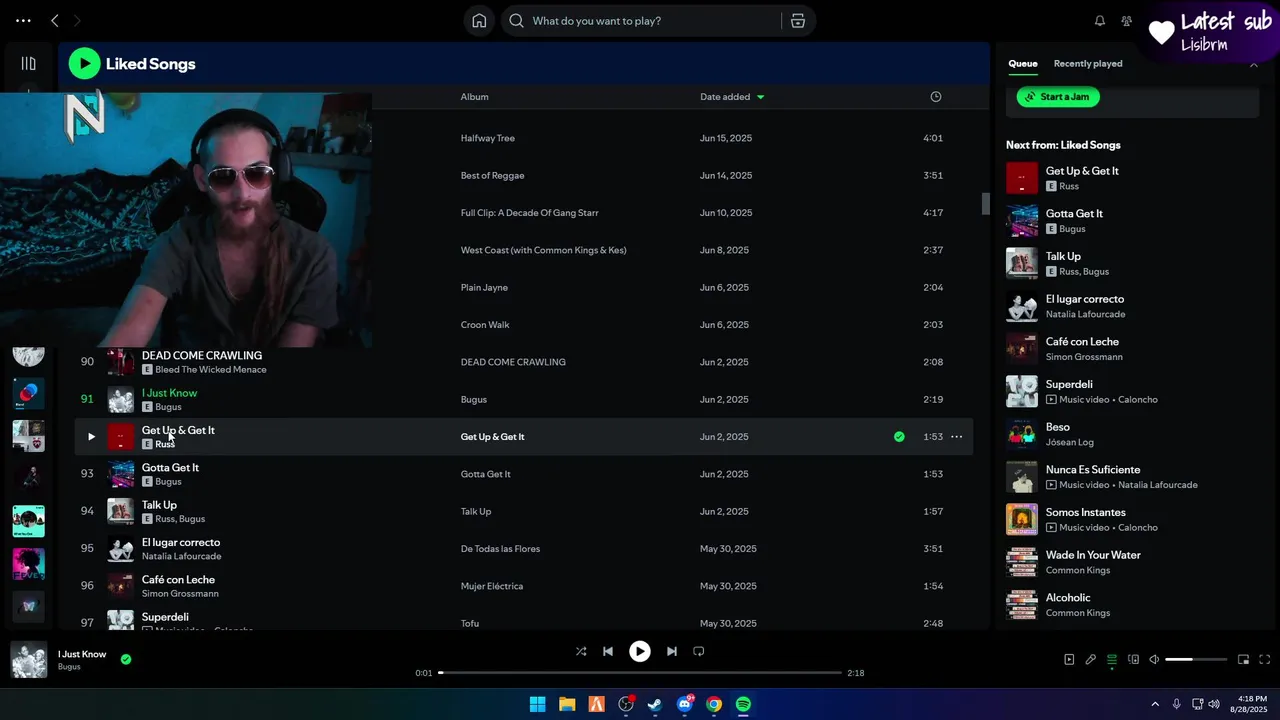Click the Start a Jam button

[1058, 97]
